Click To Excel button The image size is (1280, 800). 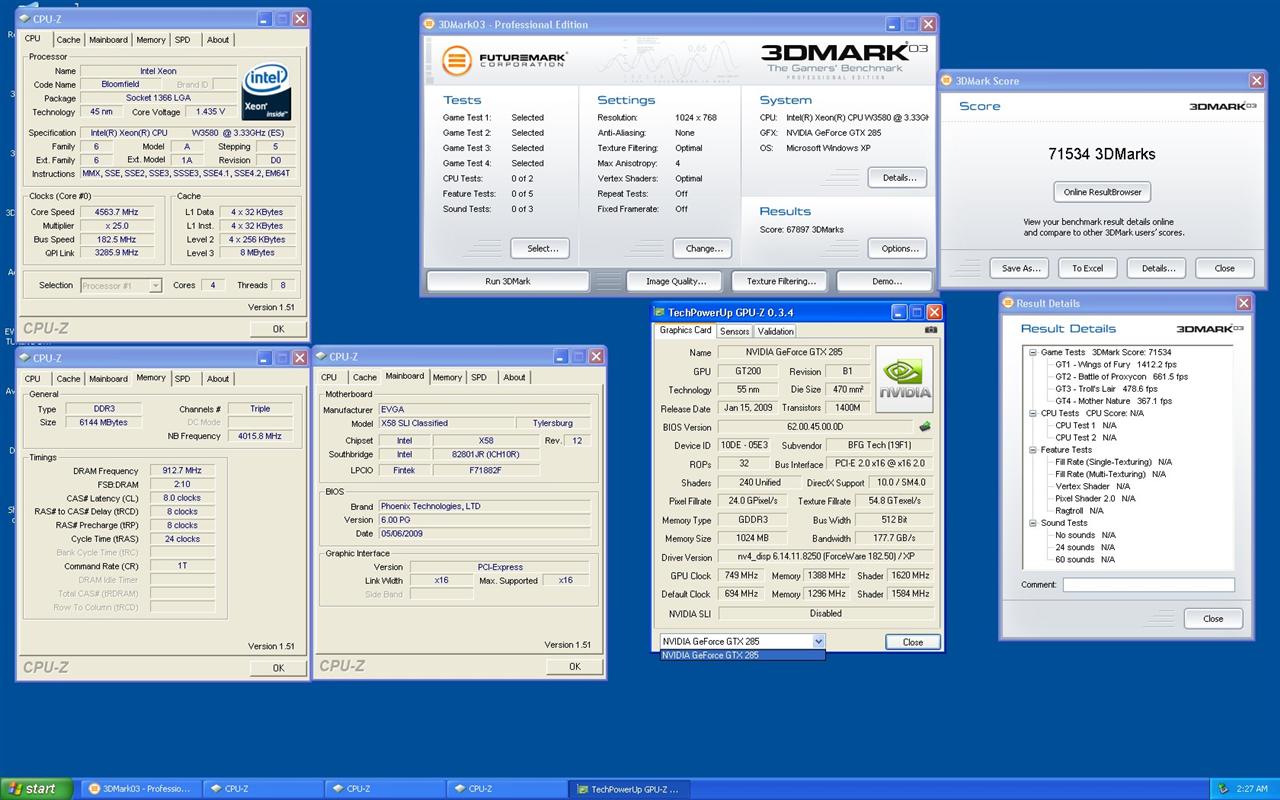[1088, 268]
